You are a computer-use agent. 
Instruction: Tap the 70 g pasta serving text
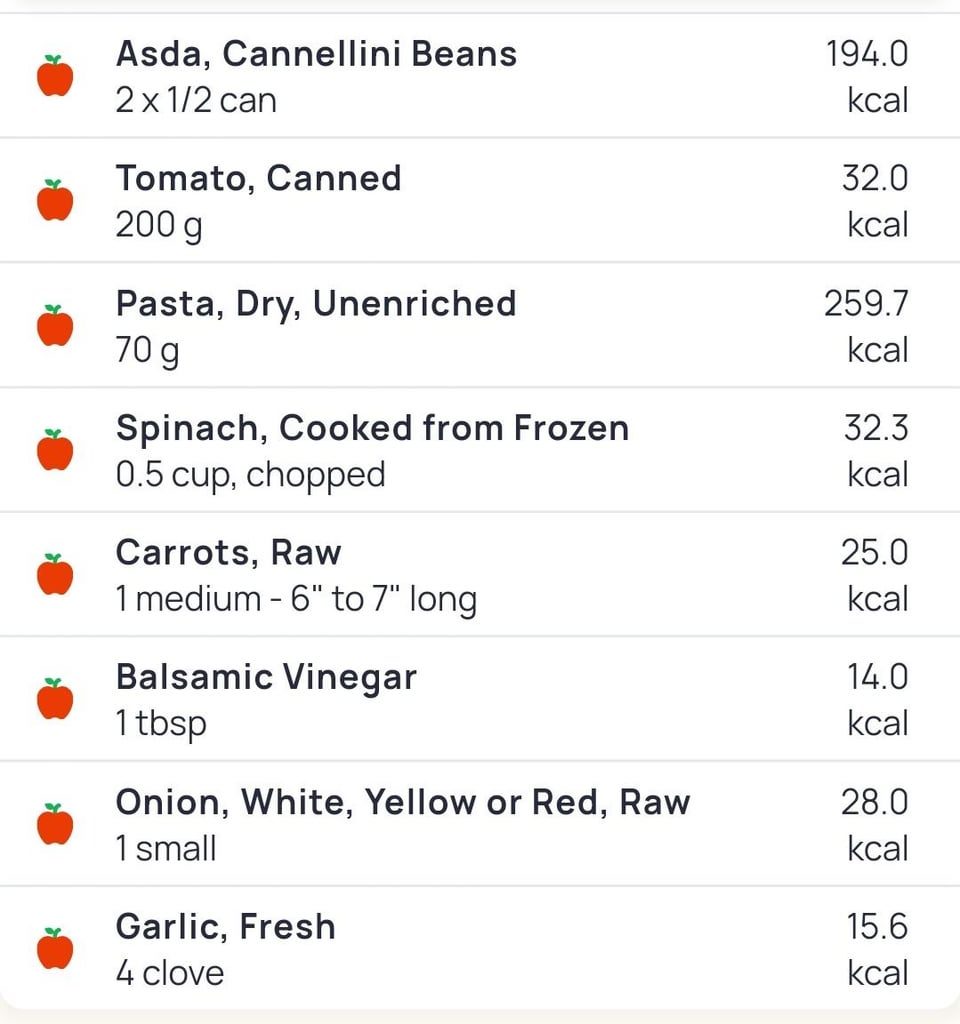pyautogui.click(x=147, y=350)
